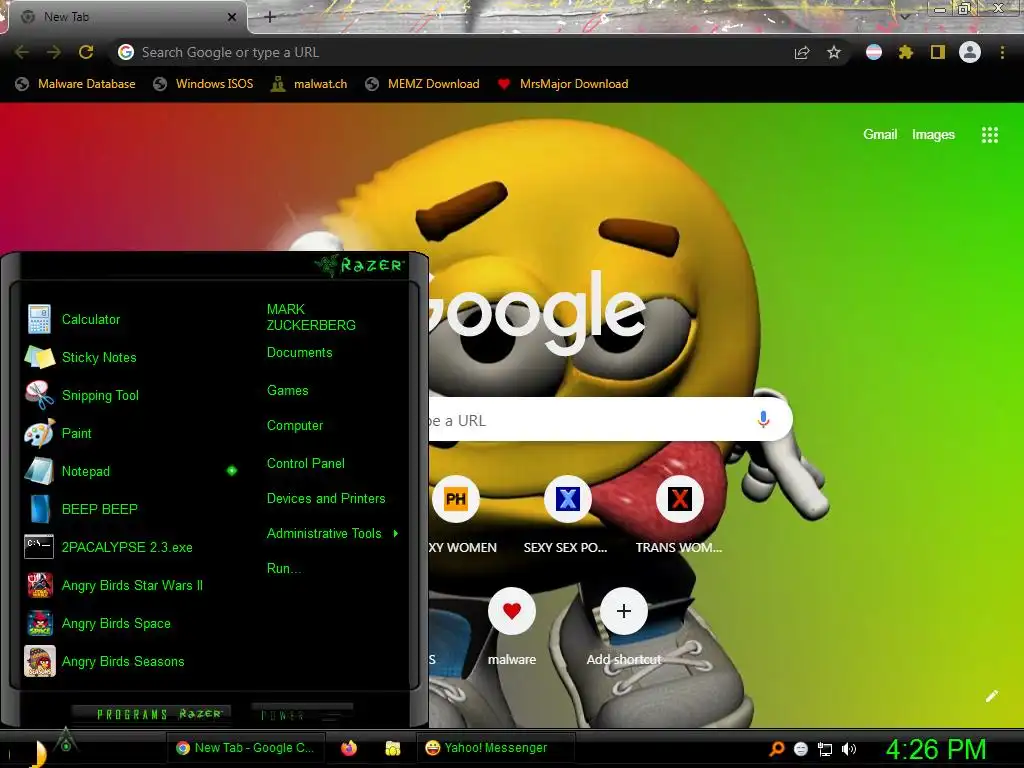This screenshot has height=768, width=1024.
Task: Click Add shortcut button
Action: (x=624, y=611)
